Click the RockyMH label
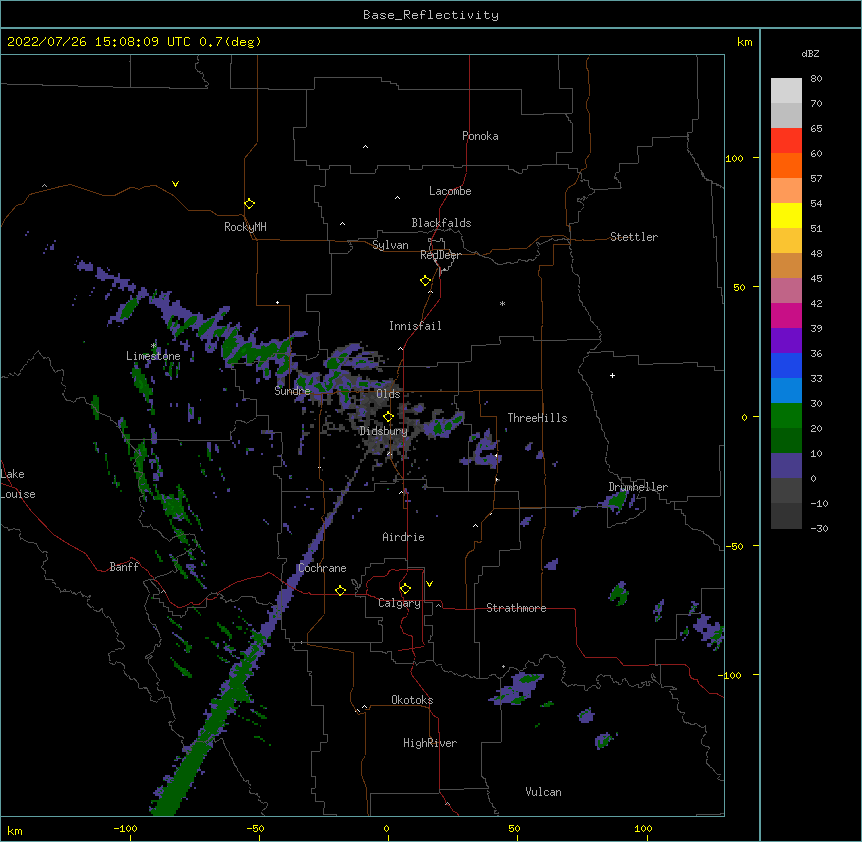Screen dimensions: 862x842 tap(245, 227)
